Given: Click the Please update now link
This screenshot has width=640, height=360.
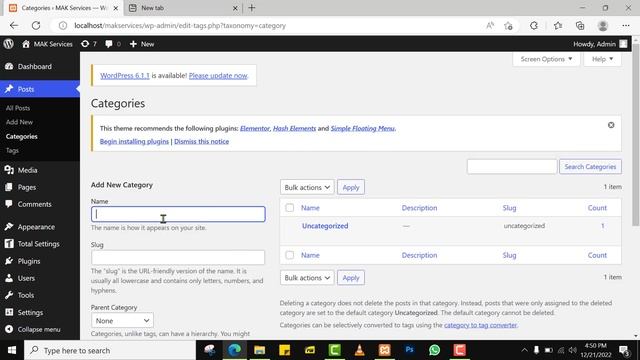Looking at the screenshot, I should [218, 76].
